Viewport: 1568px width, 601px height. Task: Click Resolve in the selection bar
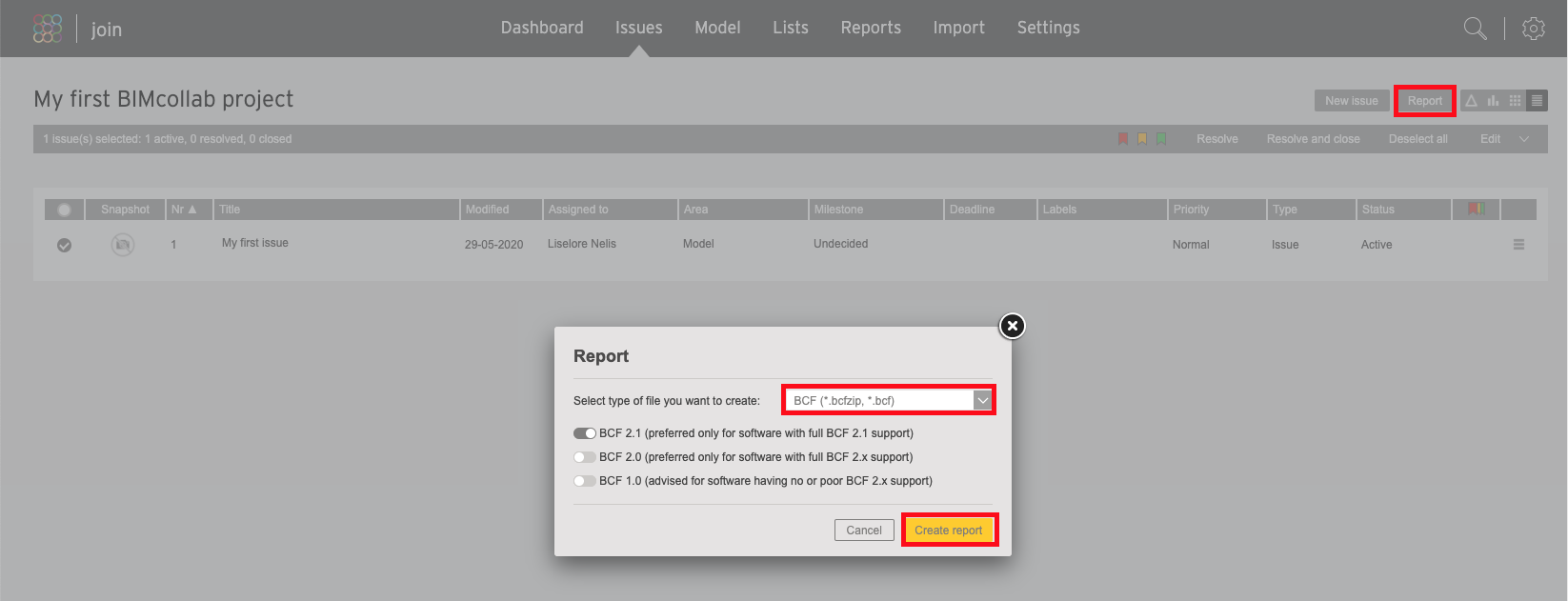coord(1217,139)
